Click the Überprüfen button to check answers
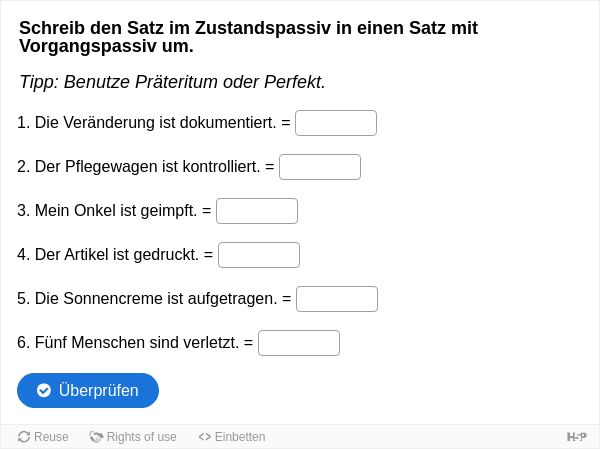The width and height of the screenshot is (600, 449). 88,390
